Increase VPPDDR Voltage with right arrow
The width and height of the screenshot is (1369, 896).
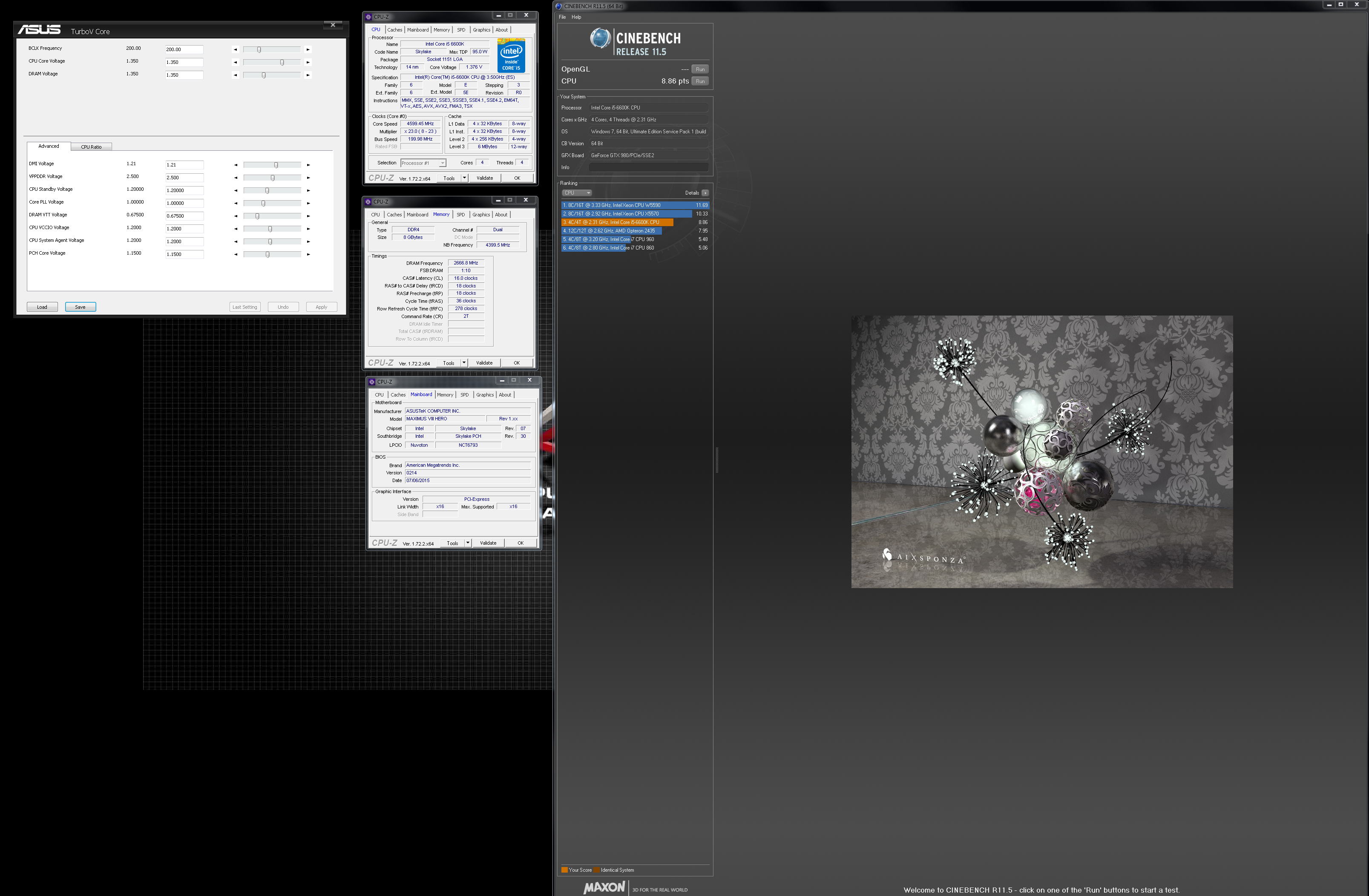308,178
